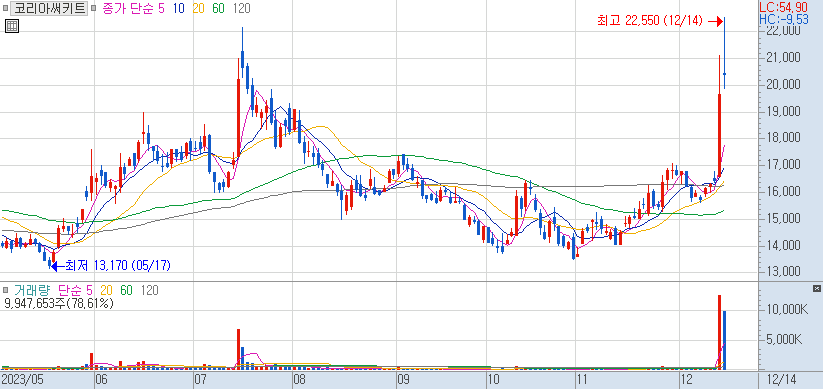This screenshot has height=389, width=823.
Task: Select the 20-day price moving average label
Action: (x=199, y=8)
